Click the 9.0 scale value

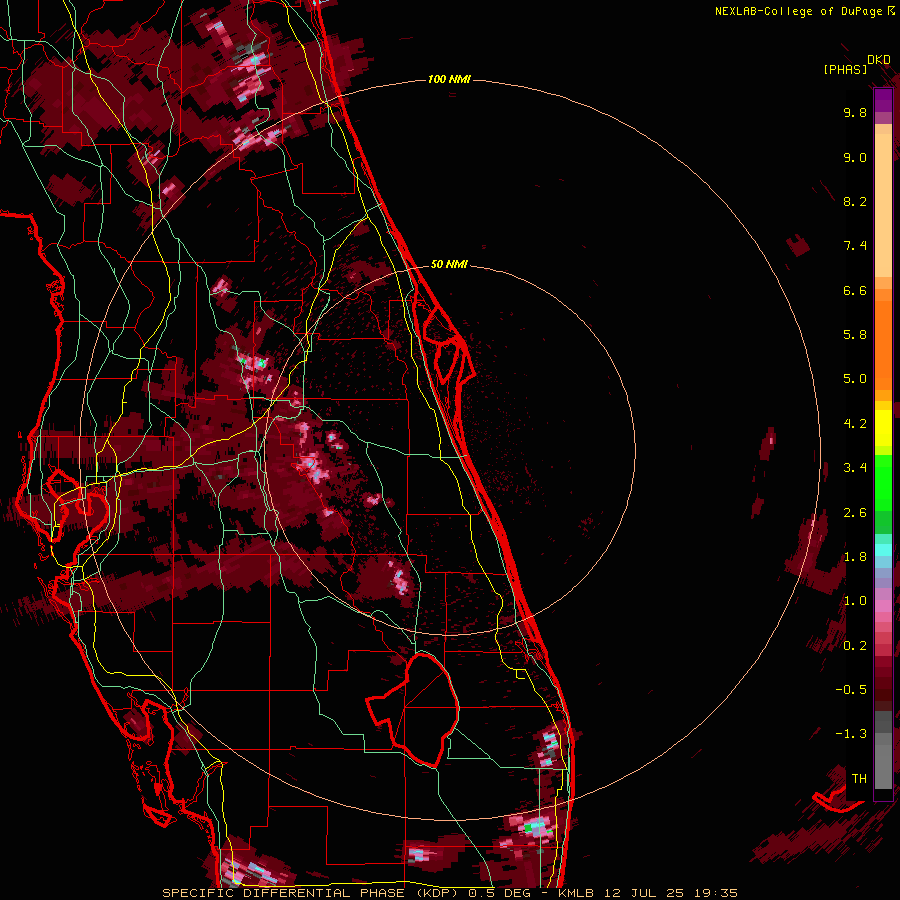pyautogui.click(x=855, y=157)
